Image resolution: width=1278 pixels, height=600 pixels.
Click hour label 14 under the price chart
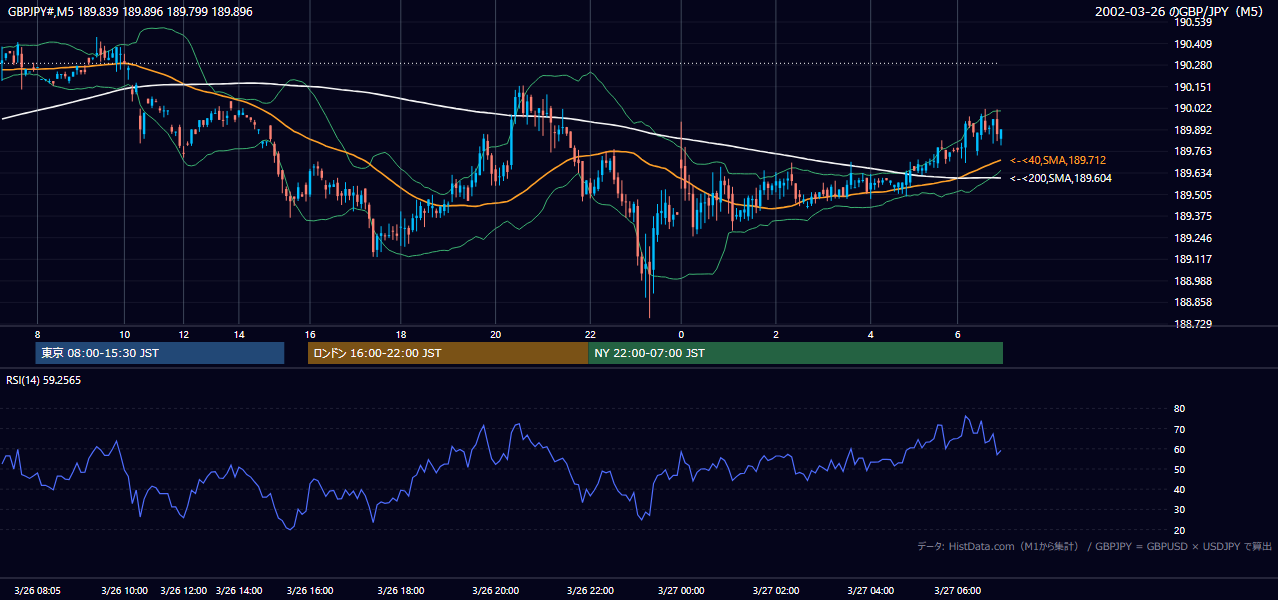(240, 335)
